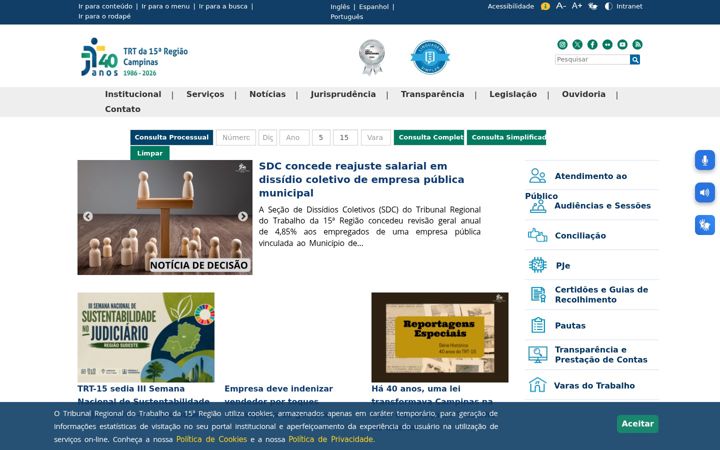Click the Audiências e Sessões icon
Viewport: 720px width, 450px height.
coord(538,206)
